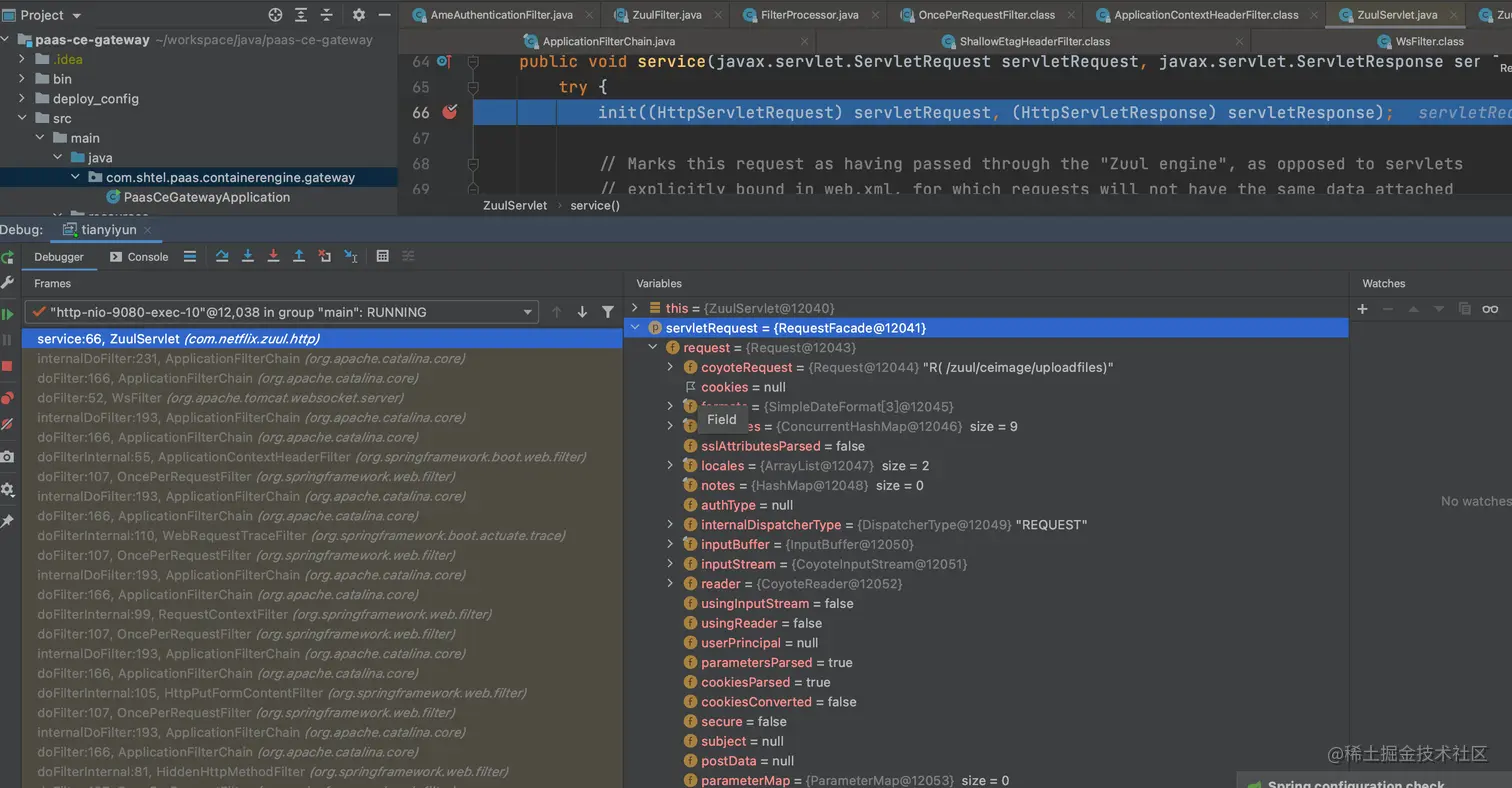
Task: Open debug side settings gear
Action: click(8, 490)
